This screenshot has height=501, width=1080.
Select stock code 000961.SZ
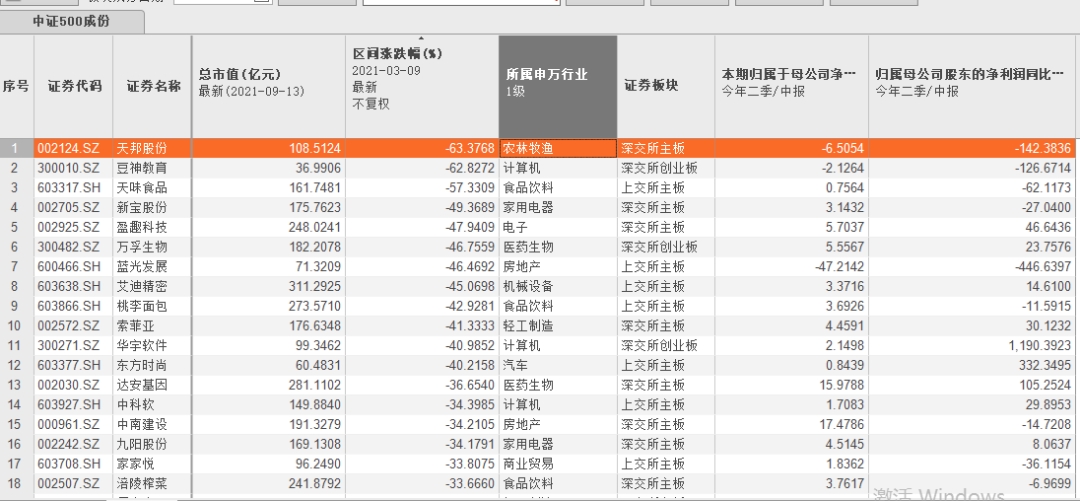click(74, 424)
